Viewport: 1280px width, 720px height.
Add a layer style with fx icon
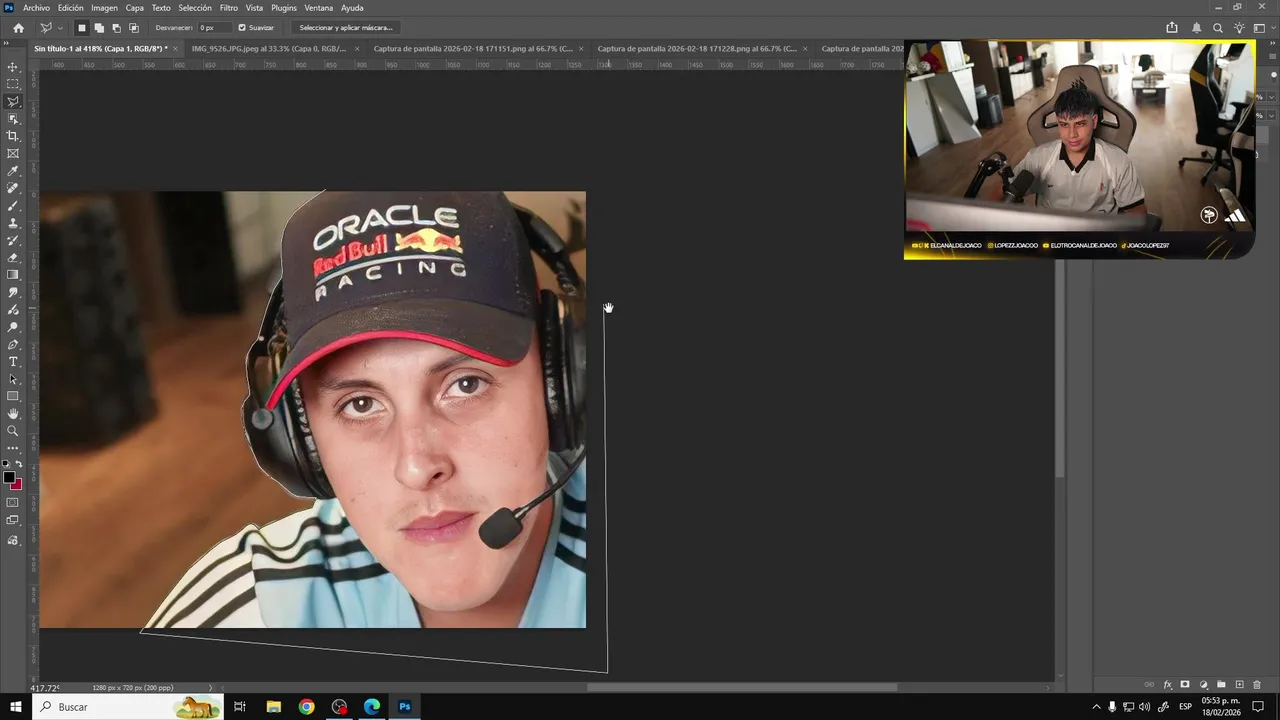coord(1167,685)
